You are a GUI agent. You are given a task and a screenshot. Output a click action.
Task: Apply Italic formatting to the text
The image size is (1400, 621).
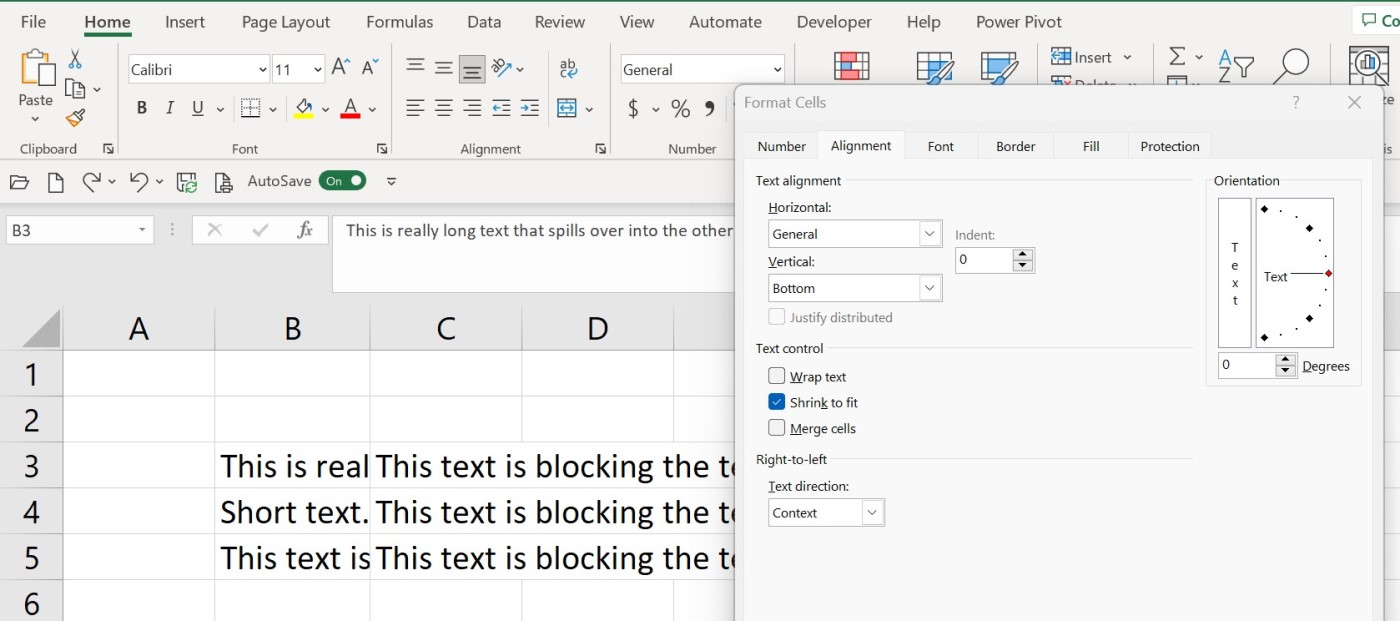point(169,109)
